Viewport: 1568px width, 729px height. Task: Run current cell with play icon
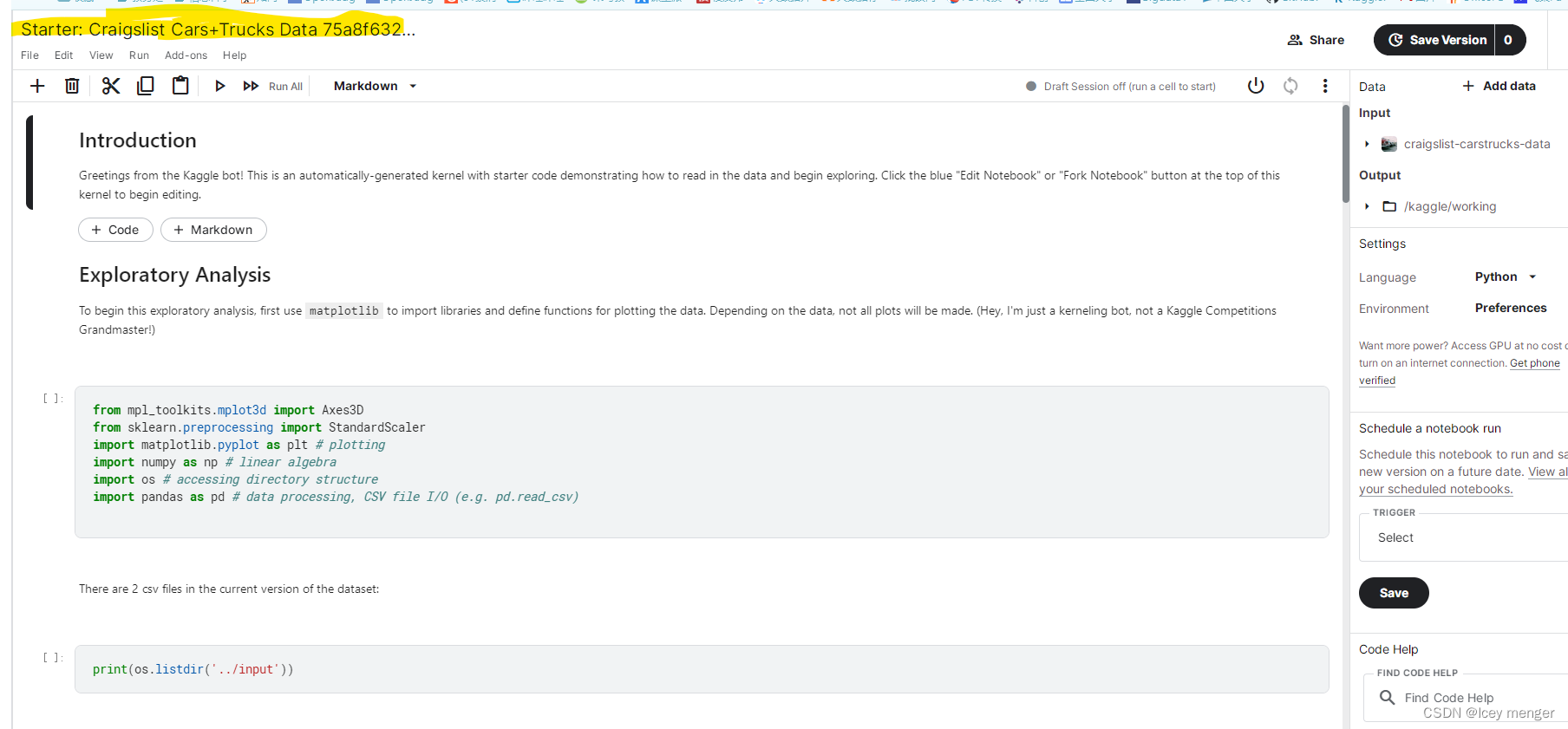(220, 86)
